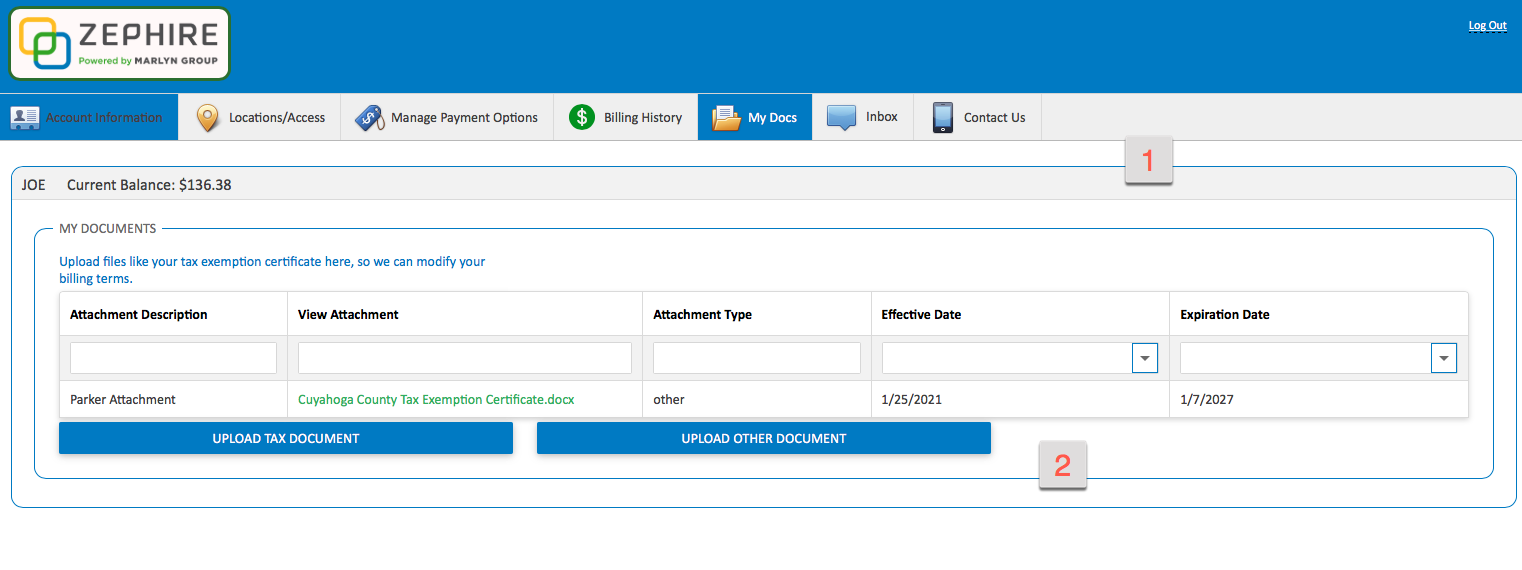Click the Contact Us phone icon
This screenshot has height=570, width=1522.
coord(942,118)
